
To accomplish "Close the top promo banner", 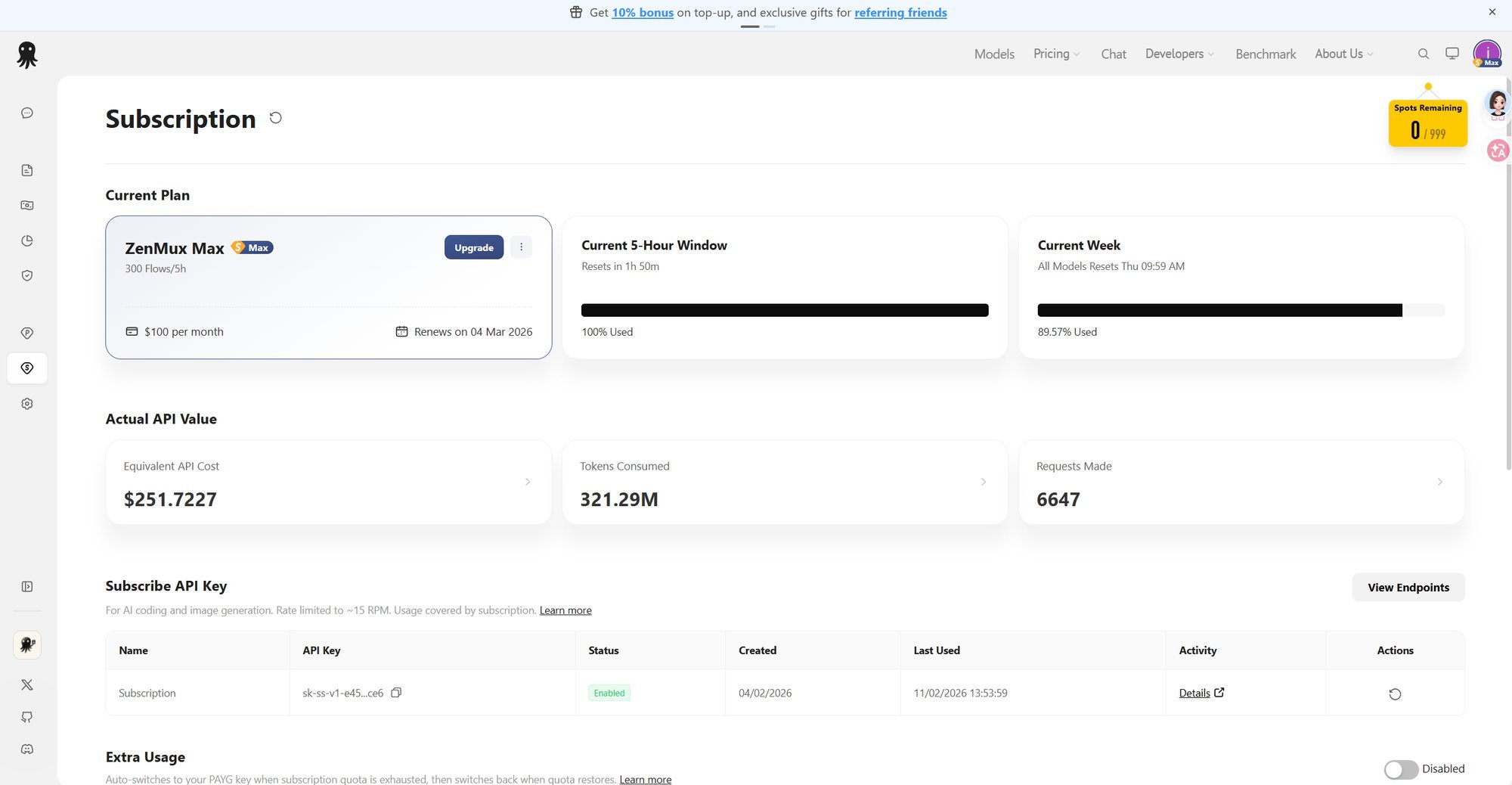I will 1492,12.
